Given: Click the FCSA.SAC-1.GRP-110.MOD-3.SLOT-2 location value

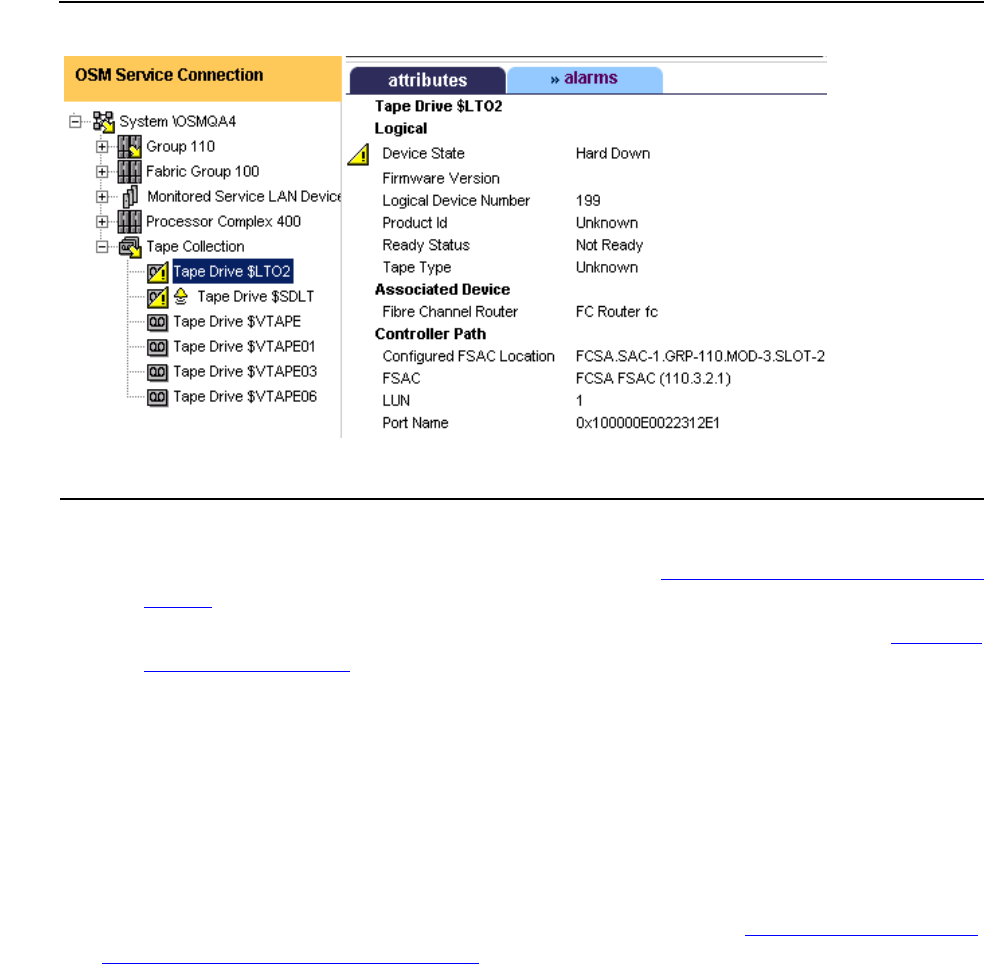Looking at the screenshot, I should click(700, 356).
